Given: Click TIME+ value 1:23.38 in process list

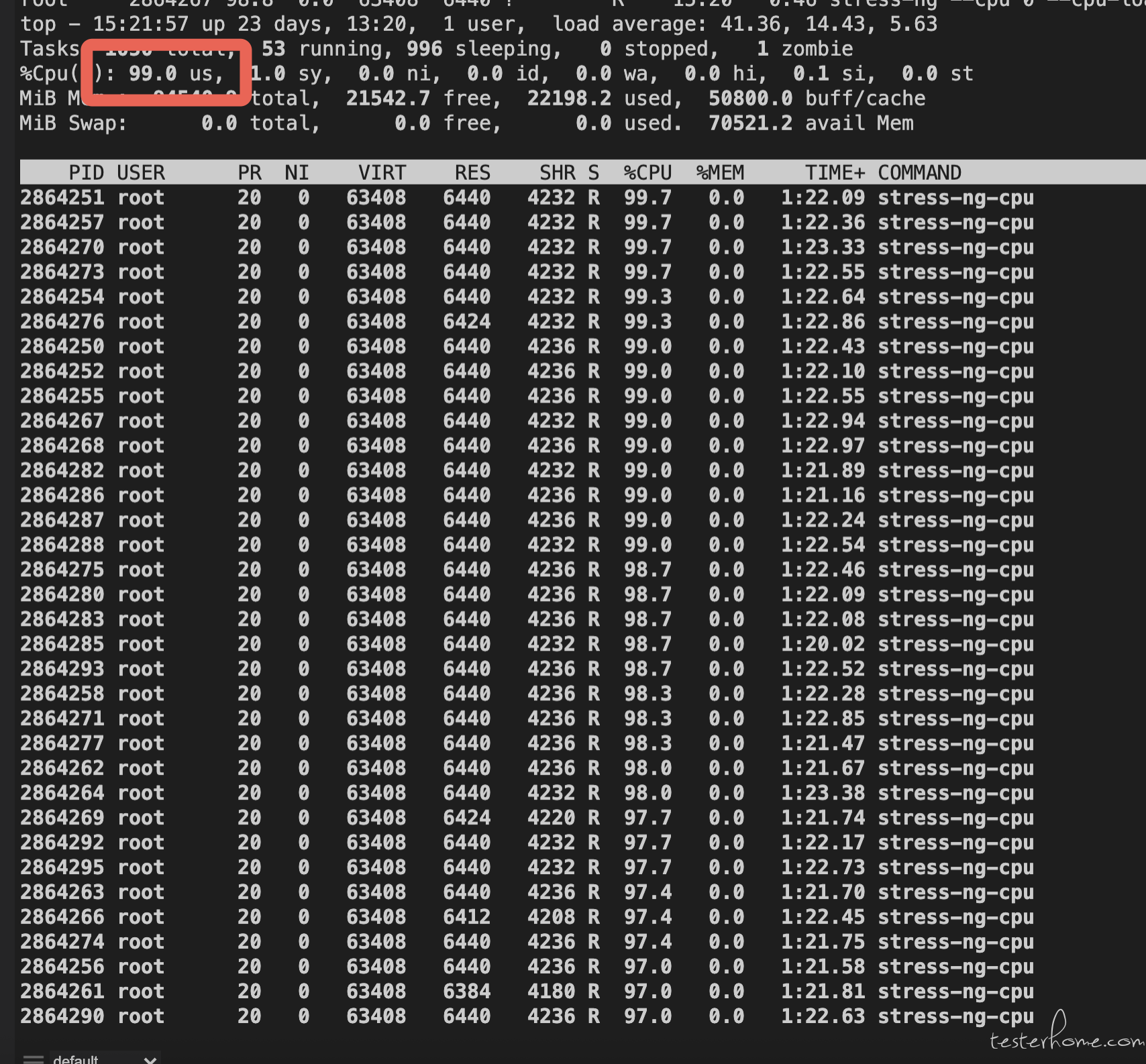Looking at the screenshot, I should point(823,793).
